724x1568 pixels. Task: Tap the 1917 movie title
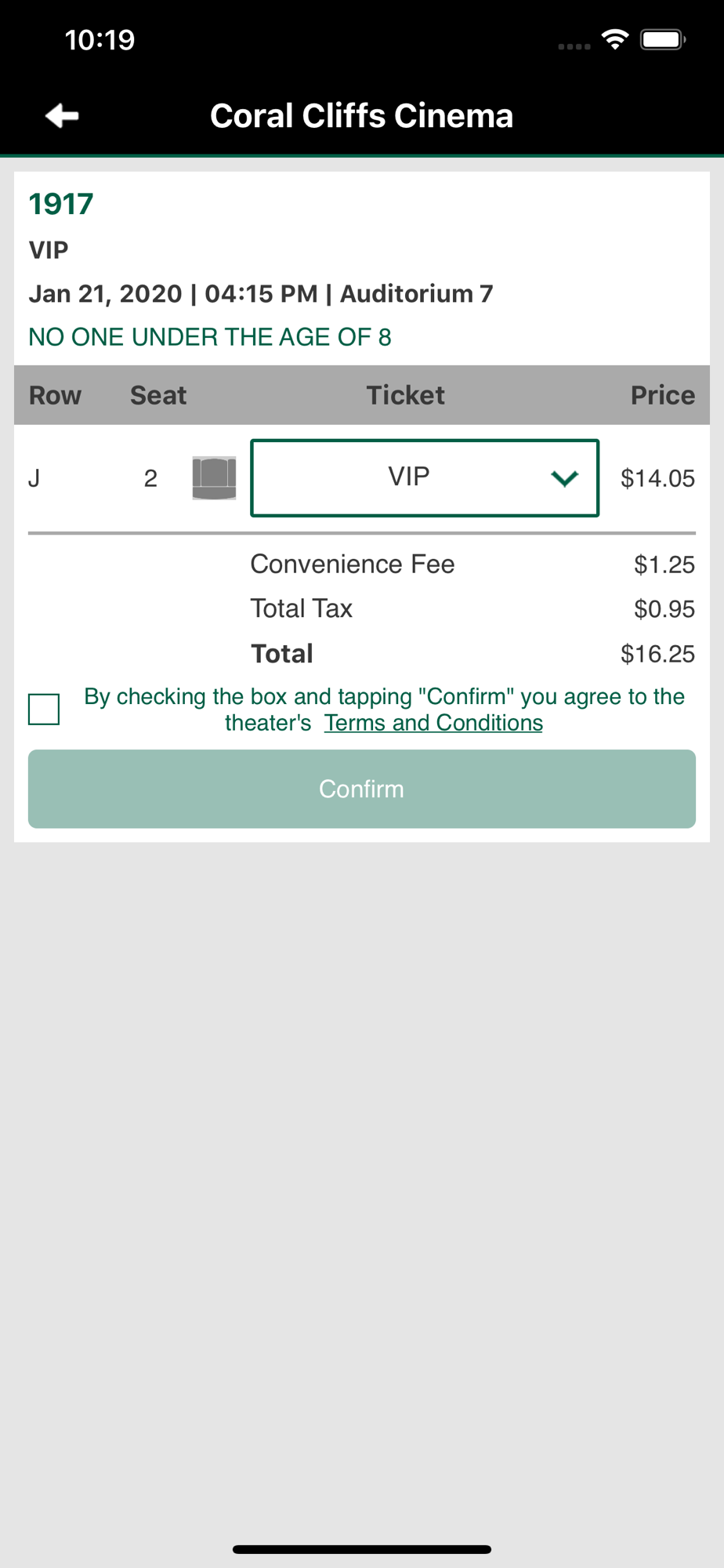pos(61,204)
